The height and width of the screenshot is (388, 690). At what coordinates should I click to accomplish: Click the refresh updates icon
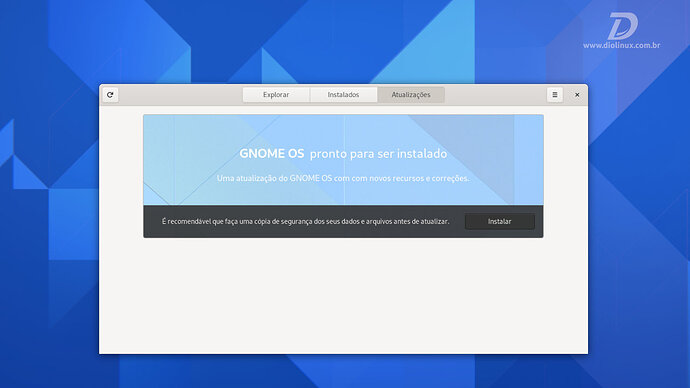pyautogui.click(x=110, y=95)
